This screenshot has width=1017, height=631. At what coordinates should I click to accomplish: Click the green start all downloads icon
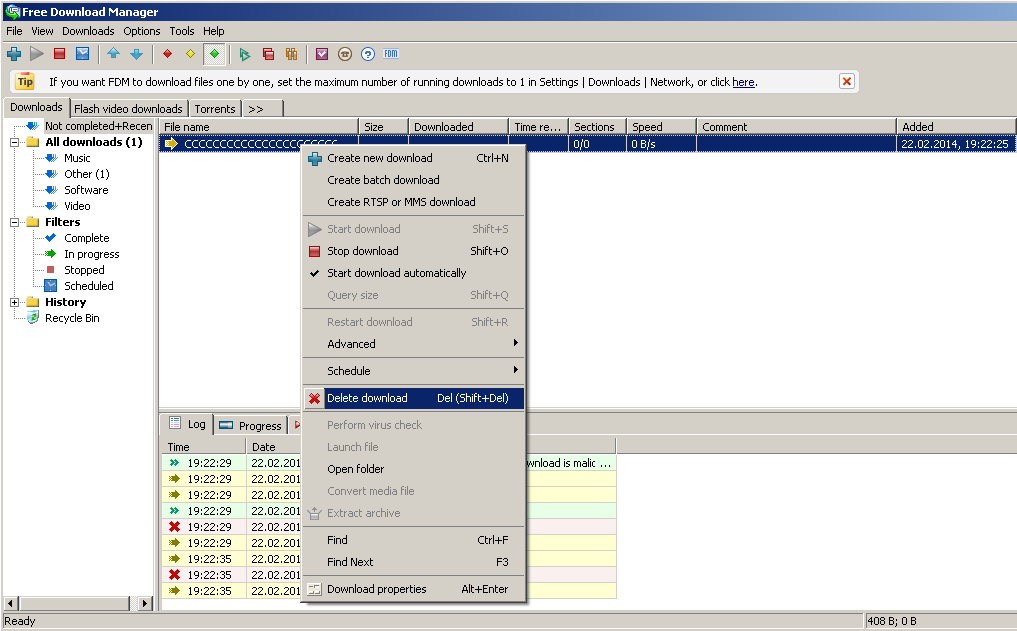coord(245,54)
